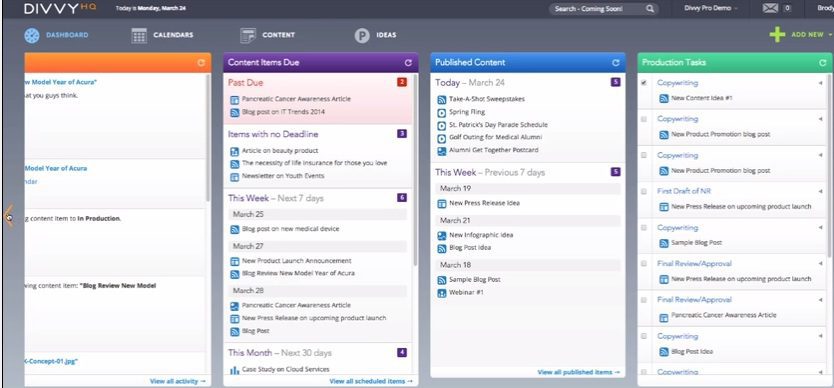834x388 pixels.
Task: Refresh the Content Items Due panel
Action: (408, 63)
